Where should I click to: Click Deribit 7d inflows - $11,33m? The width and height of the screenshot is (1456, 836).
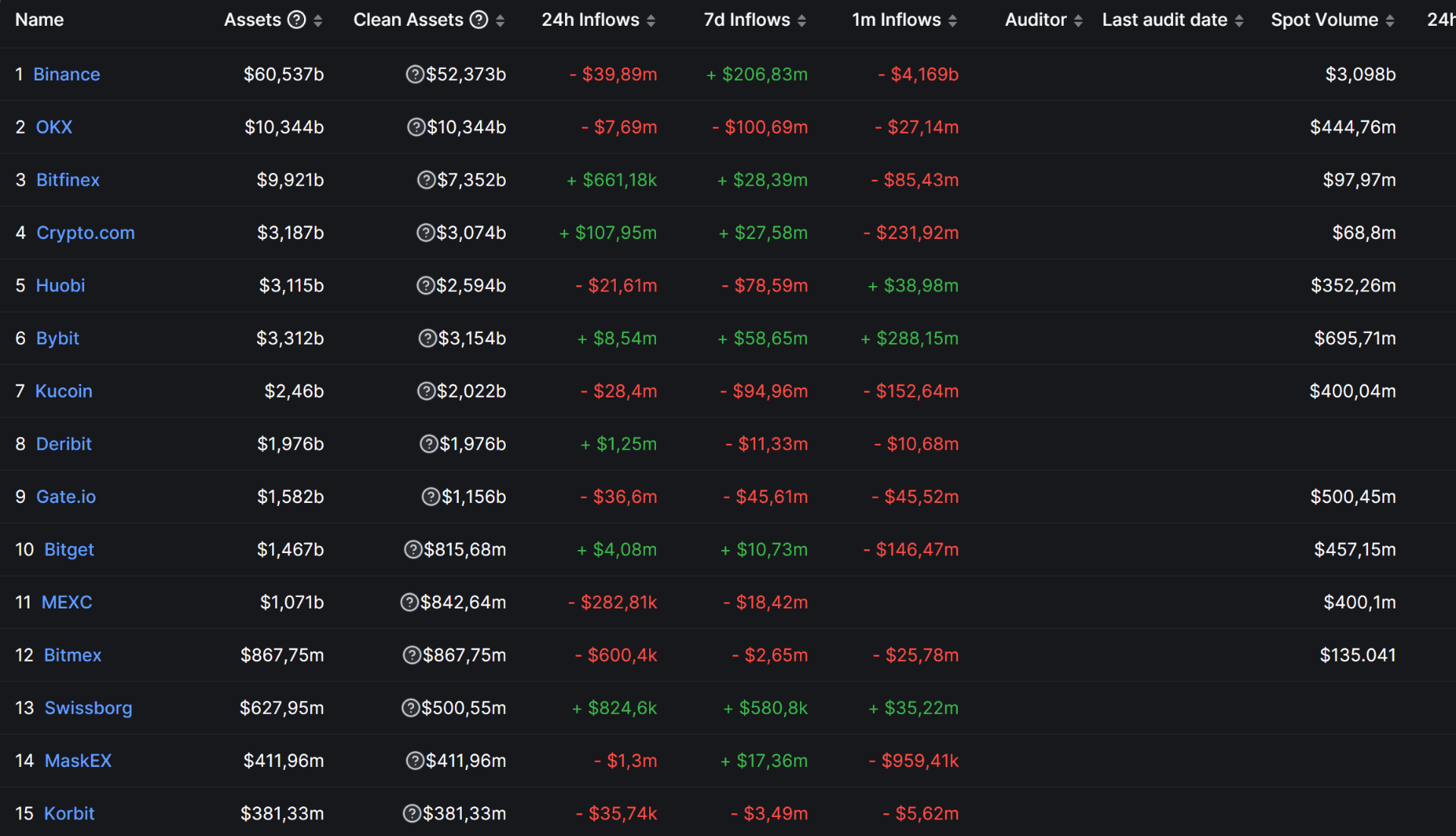pyautogui.click(x=767, y=444)
